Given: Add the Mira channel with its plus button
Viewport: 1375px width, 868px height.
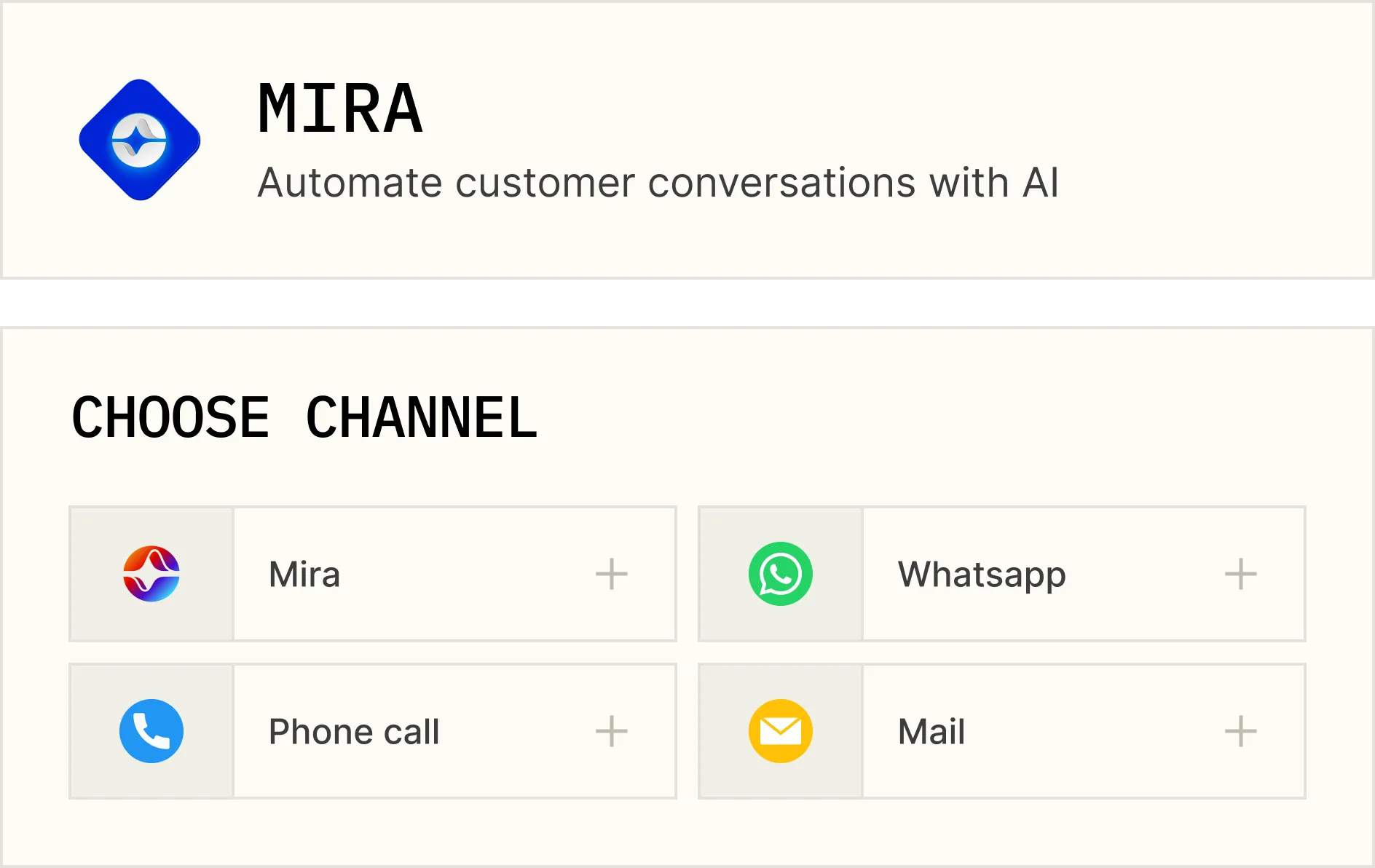Looking at the screenshot, I should tap(612, 574).
